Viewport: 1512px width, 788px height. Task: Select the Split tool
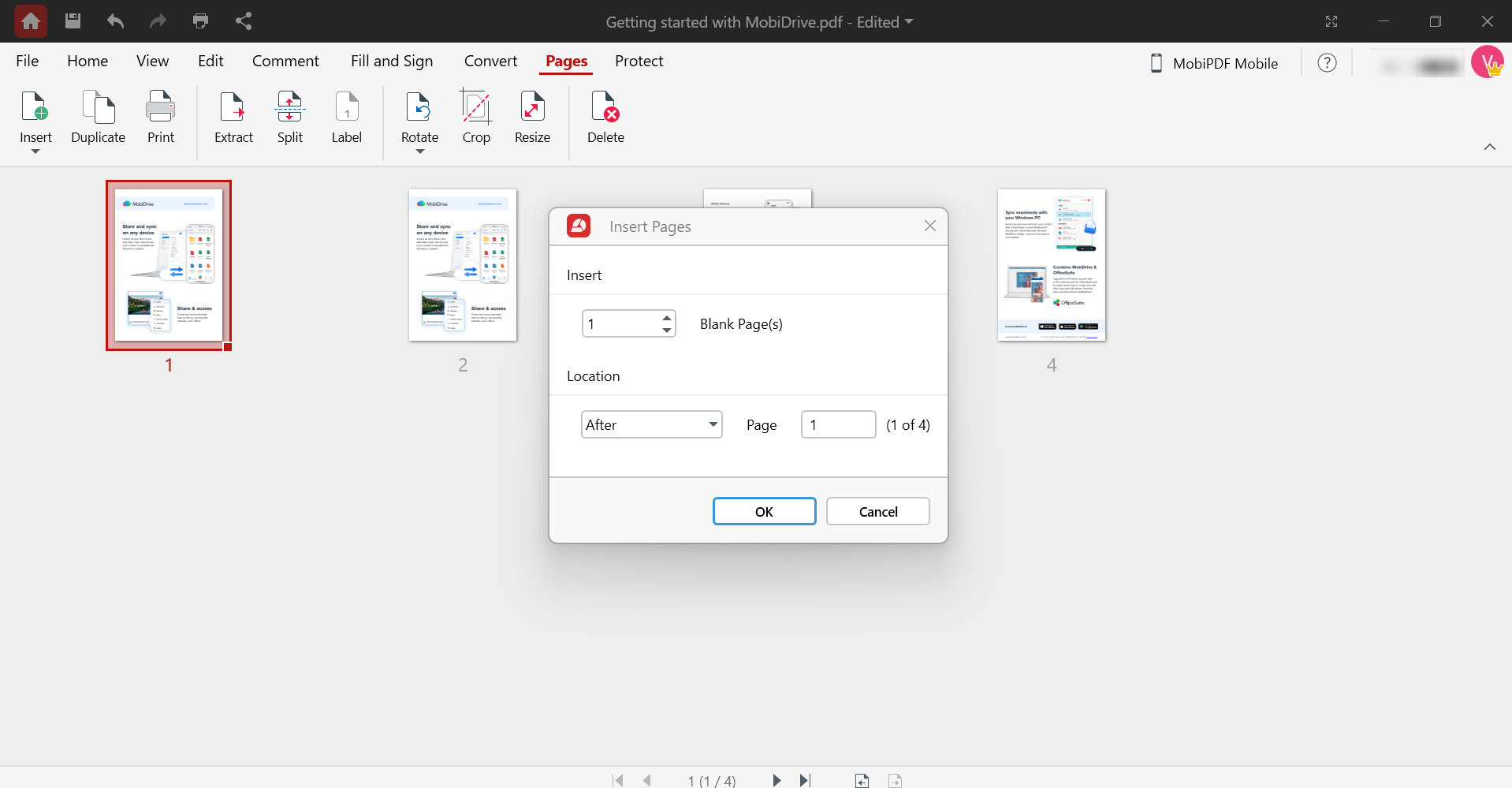click(289, 118)
